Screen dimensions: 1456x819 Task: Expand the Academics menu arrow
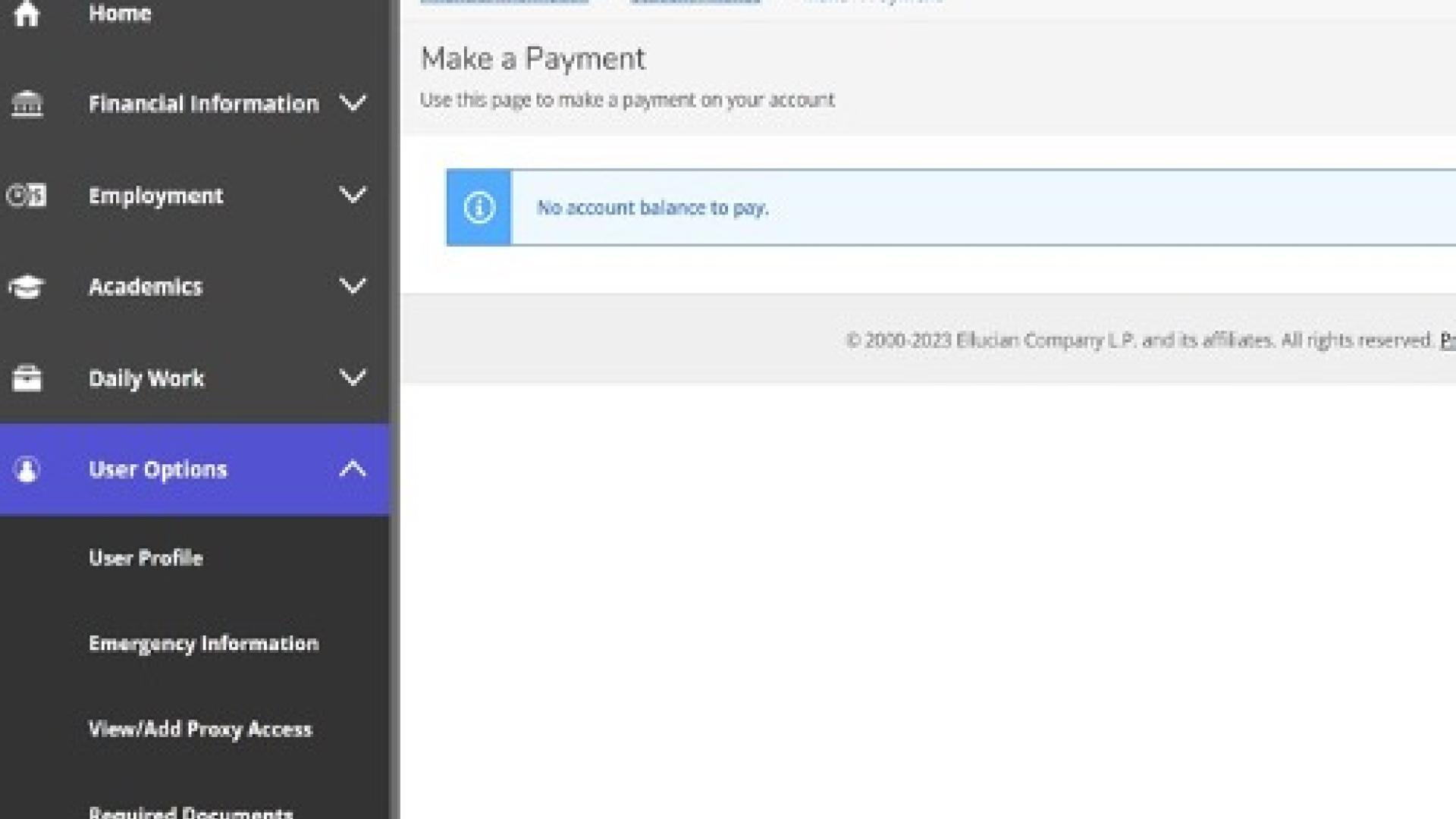click(353, 286)
